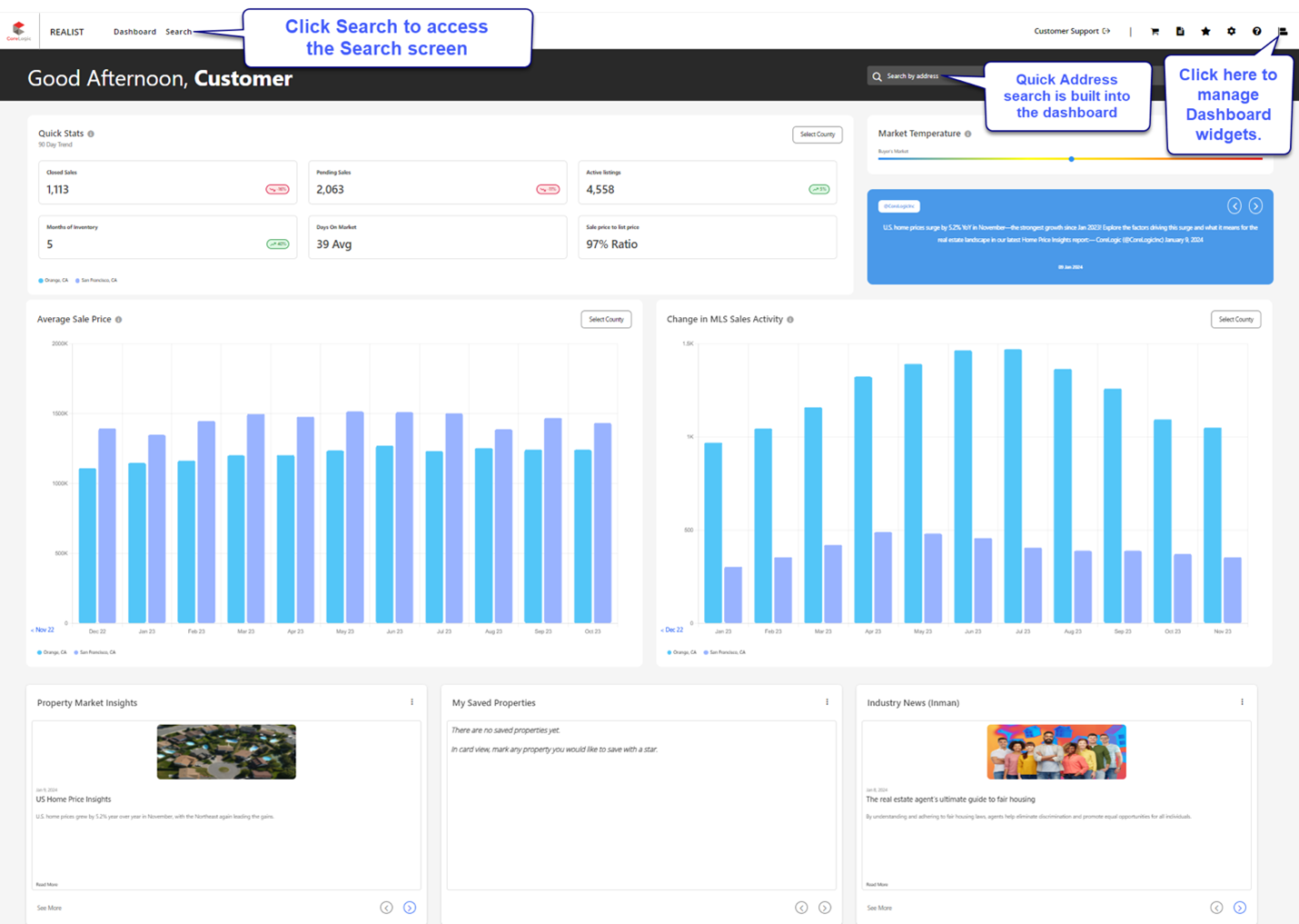The width and height of the screenshot is (1299, 924).
Task: Go back to Nov 22 in Average Sale Price chart
Action: (x=43, y=630)
